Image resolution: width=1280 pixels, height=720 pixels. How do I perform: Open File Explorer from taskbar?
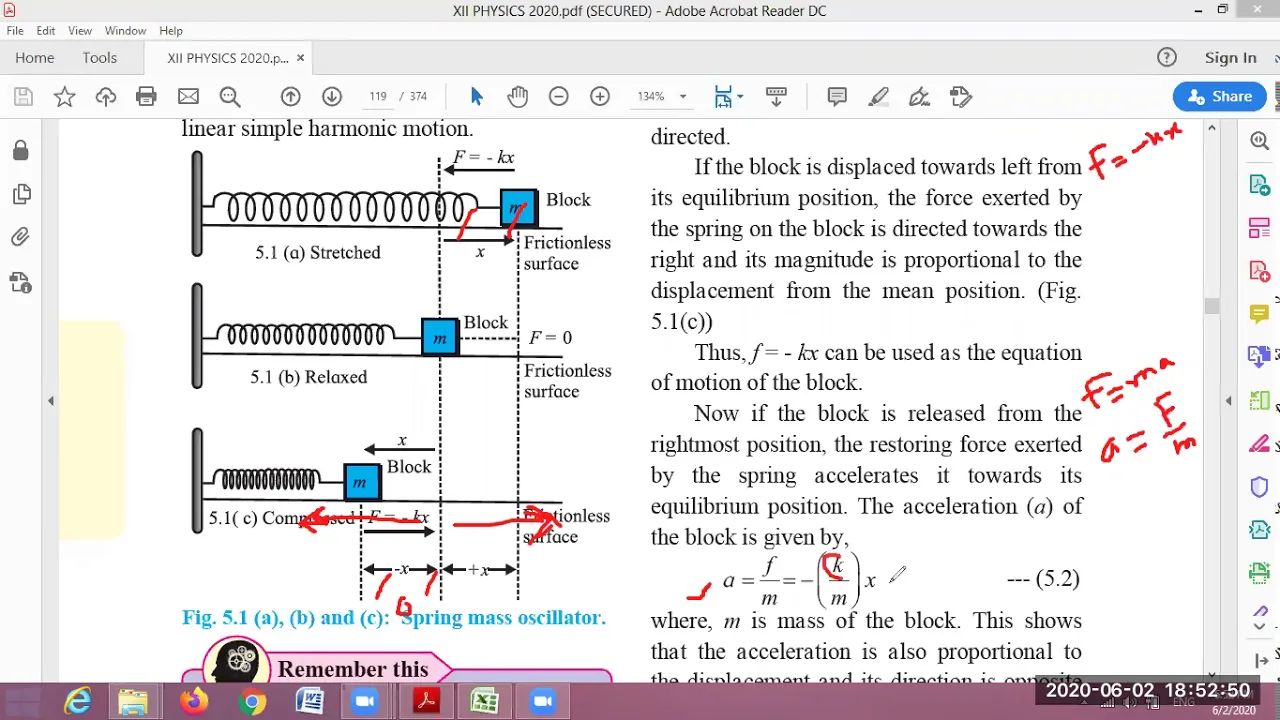(x=133, y=701)
